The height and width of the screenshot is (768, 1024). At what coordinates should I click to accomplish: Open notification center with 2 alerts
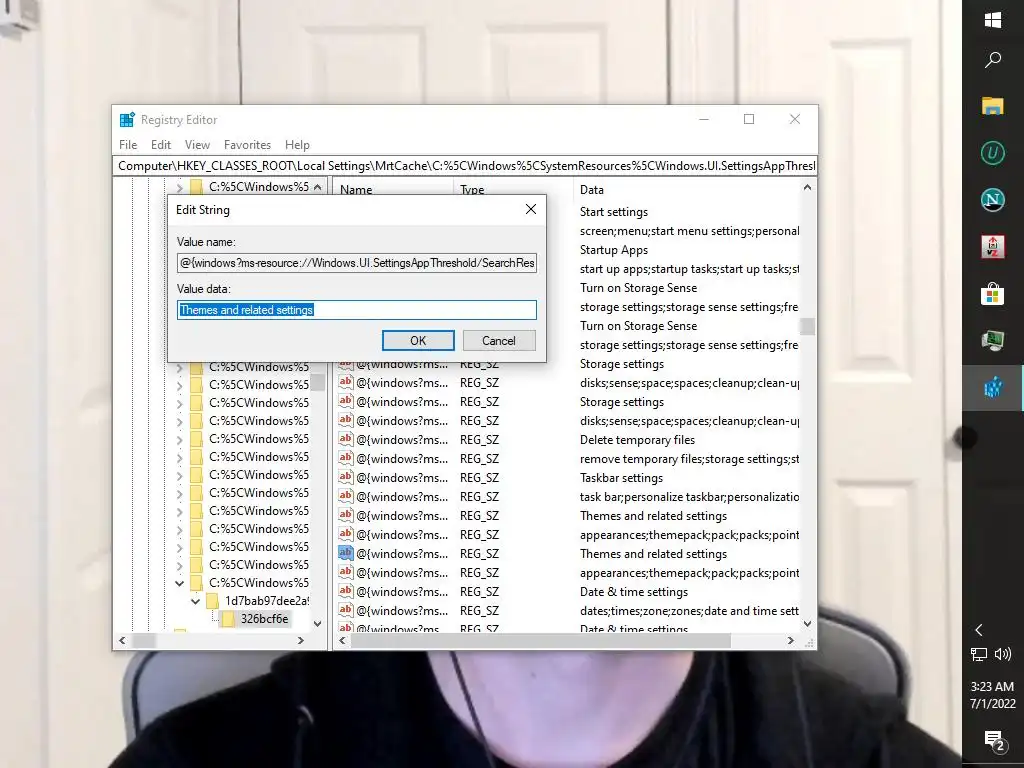click(x=994, y=741)
